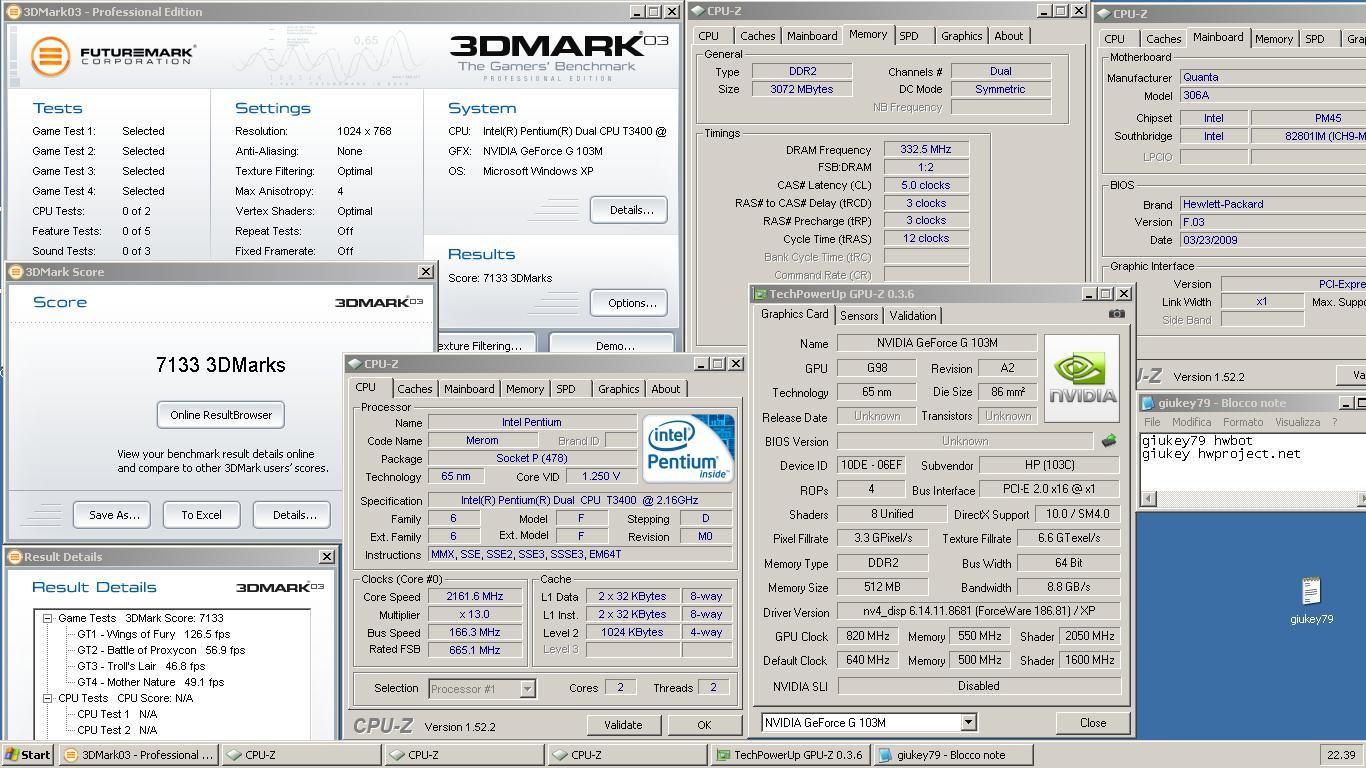
Task: Select GT4 - Mother Nature result row
Action: click(x=151, y=682)
